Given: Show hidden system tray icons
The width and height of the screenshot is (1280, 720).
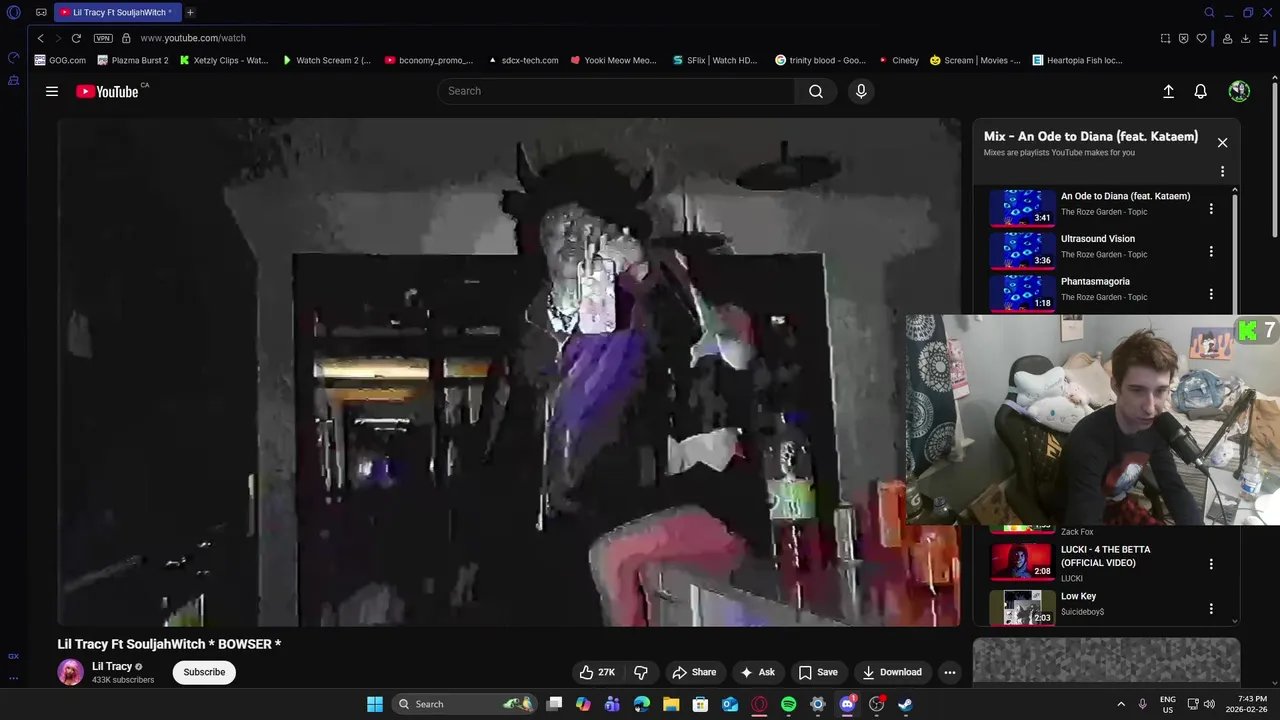Looking at the screenshot, I should click(1121, 704).
